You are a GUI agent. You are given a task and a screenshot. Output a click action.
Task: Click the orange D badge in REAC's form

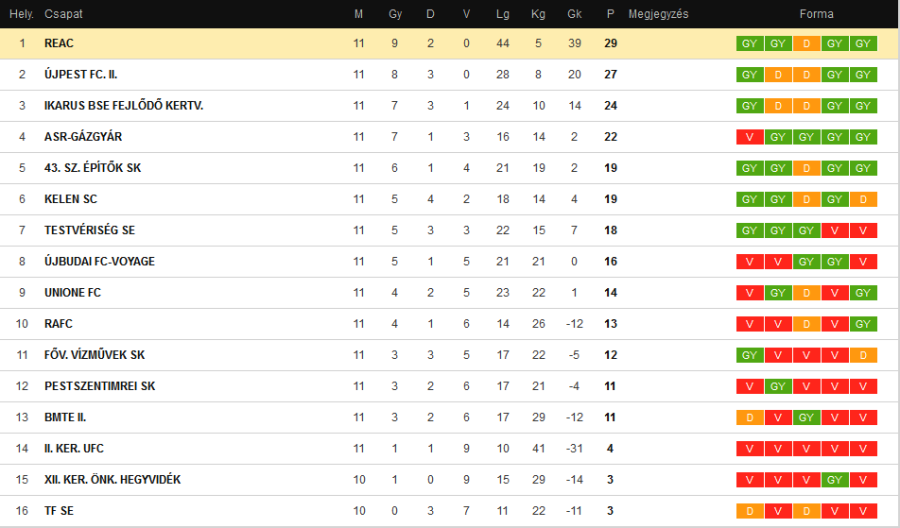pyautogui.click(x=807, y=44)
